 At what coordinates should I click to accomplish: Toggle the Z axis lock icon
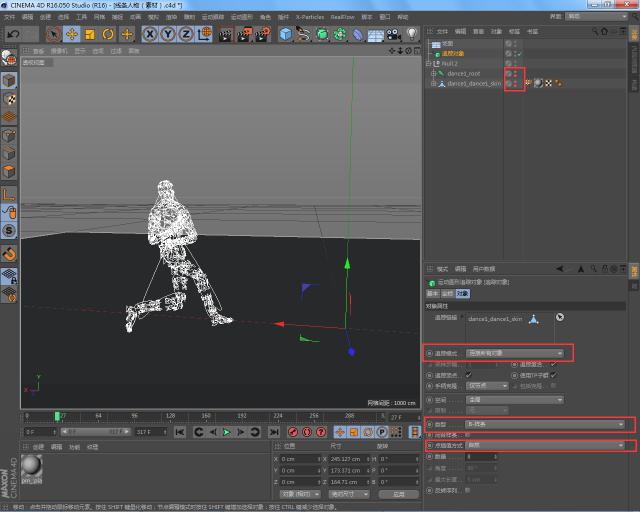[x=186, y=34]
